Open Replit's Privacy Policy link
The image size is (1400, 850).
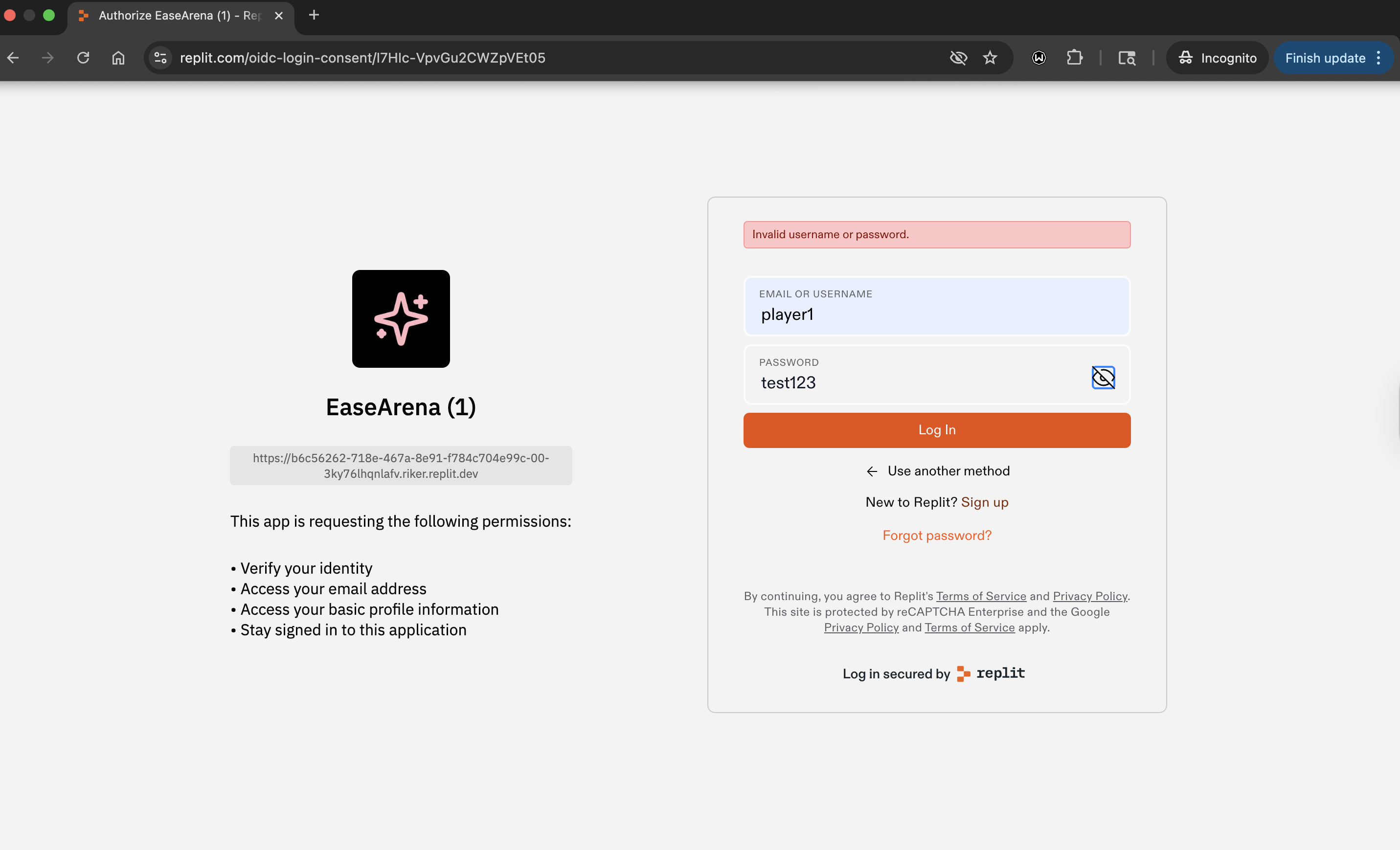(1089, 596)
